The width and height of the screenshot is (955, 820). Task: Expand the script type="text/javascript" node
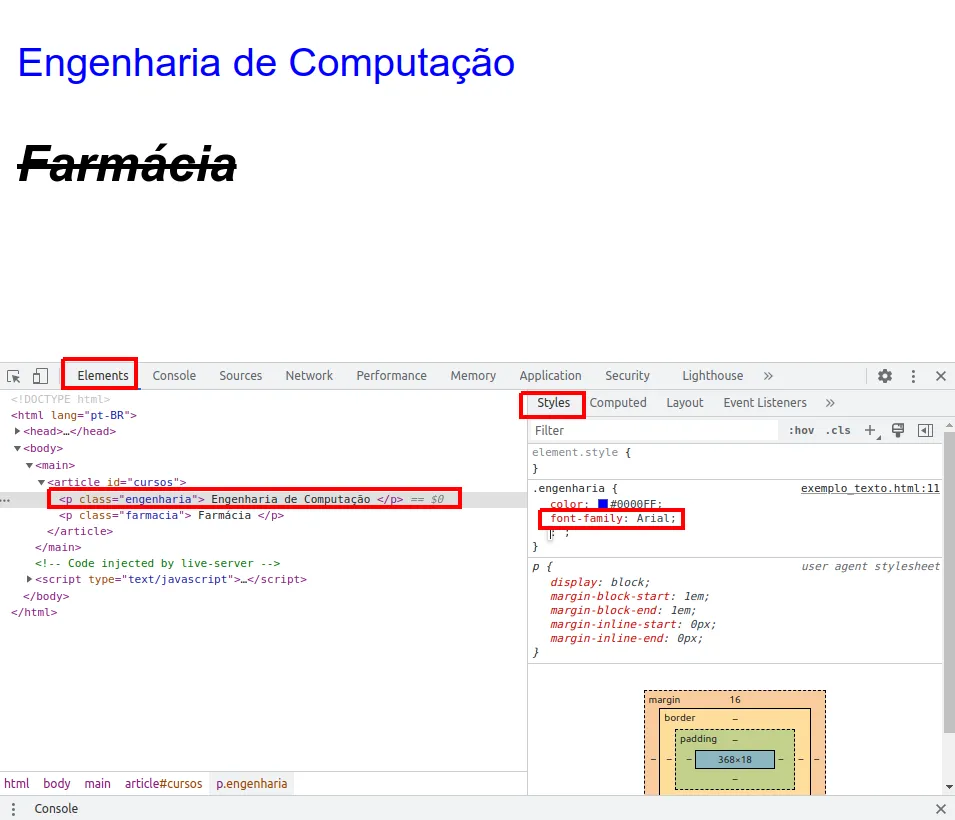(x=29, y=579)
